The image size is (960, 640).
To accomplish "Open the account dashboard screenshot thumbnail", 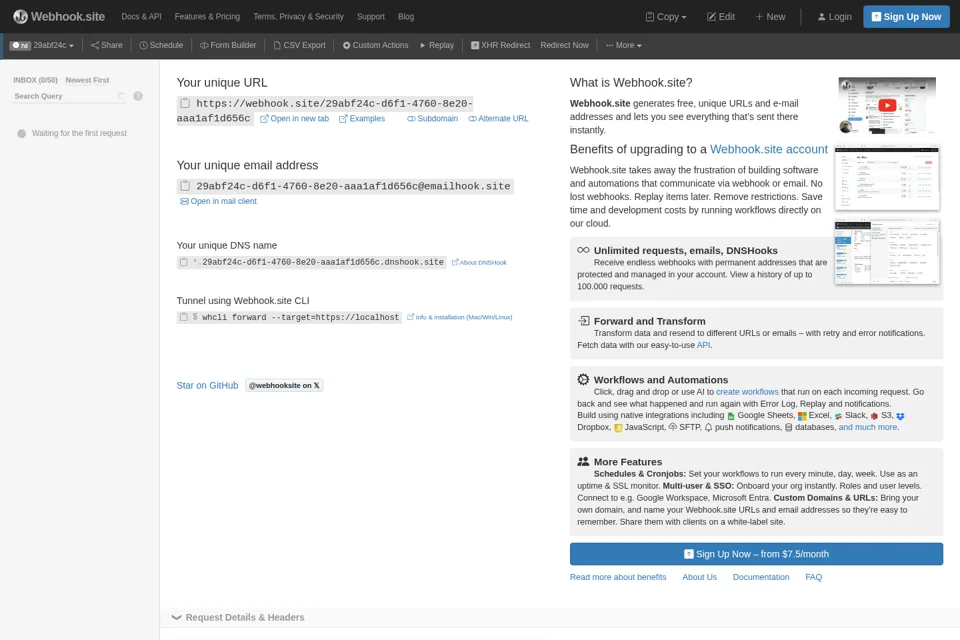I will pyautogui.click(x=887, y=178).
